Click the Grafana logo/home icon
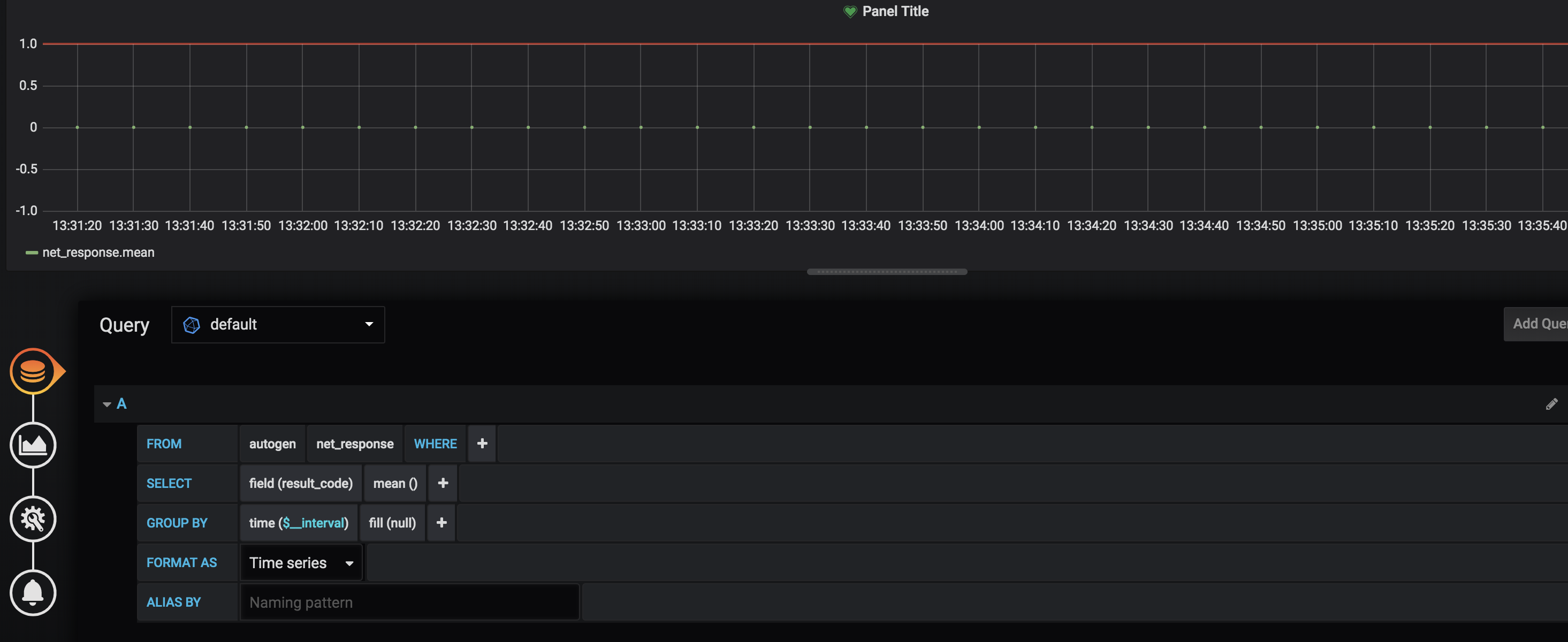The image size is (1568, 642). pos(33,371)
